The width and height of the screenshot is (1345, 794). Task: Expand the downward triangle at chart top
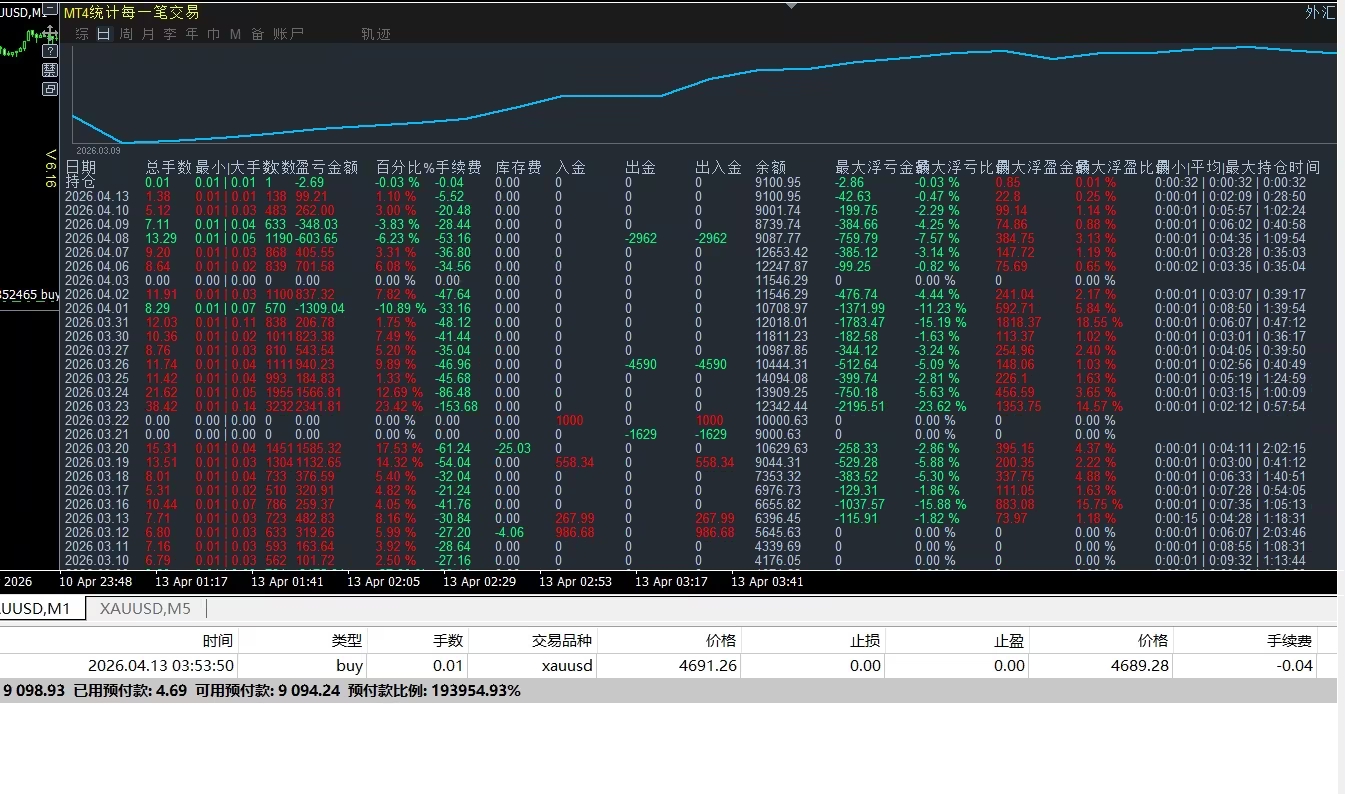pyautogui.click(x=792, y=5)
